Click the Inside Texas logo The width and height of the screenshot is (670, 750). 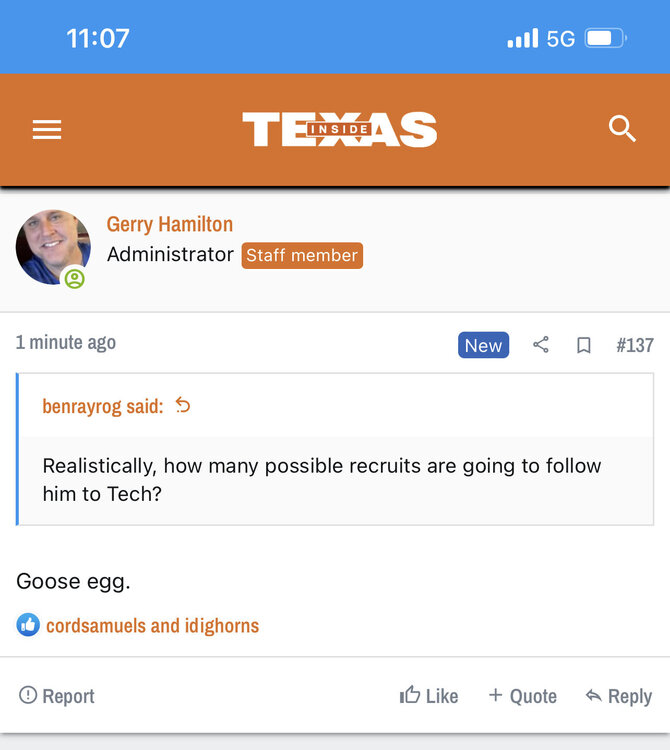pos(339,130)
